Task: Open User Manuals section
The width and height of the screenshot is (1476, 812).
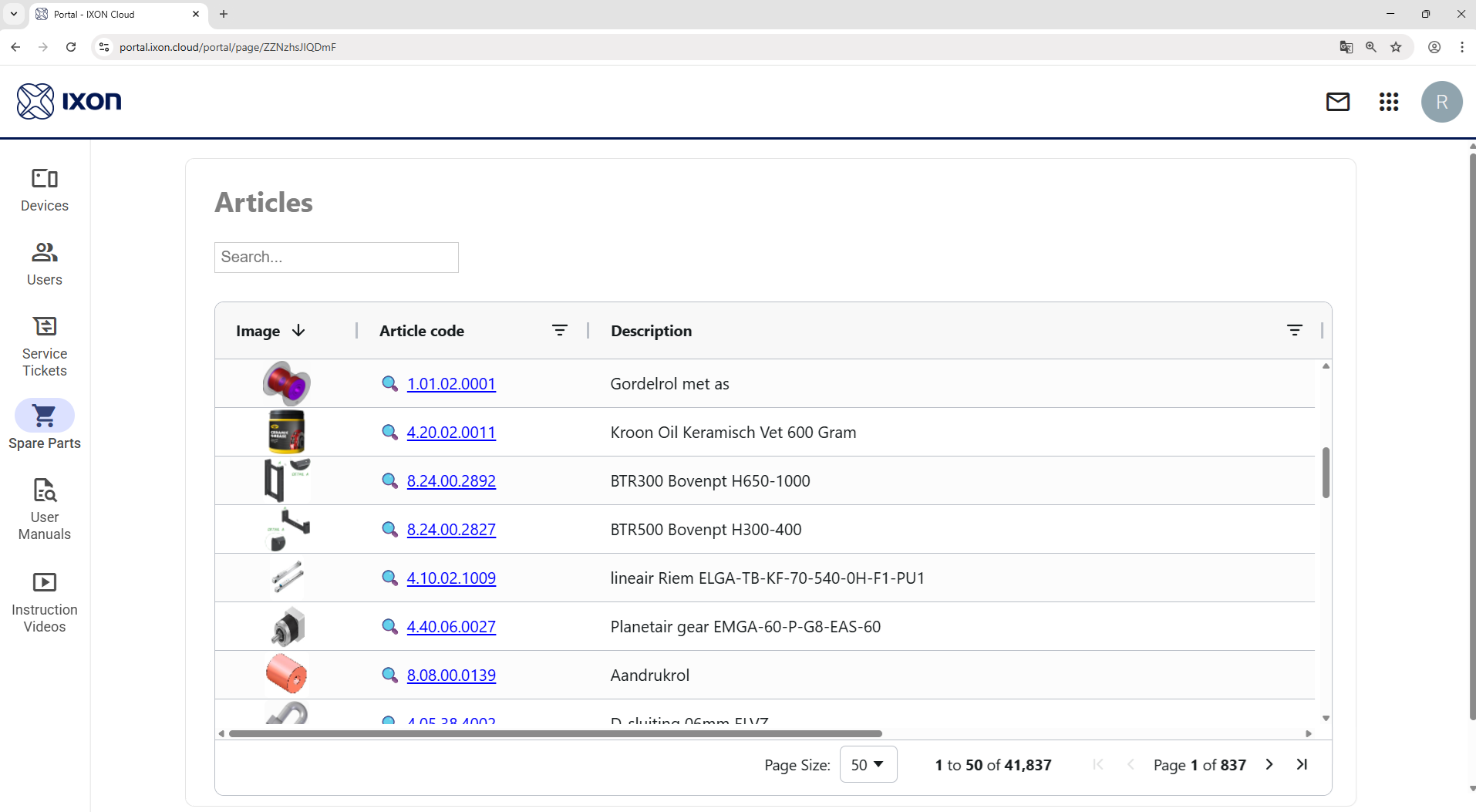Action: 45,509
